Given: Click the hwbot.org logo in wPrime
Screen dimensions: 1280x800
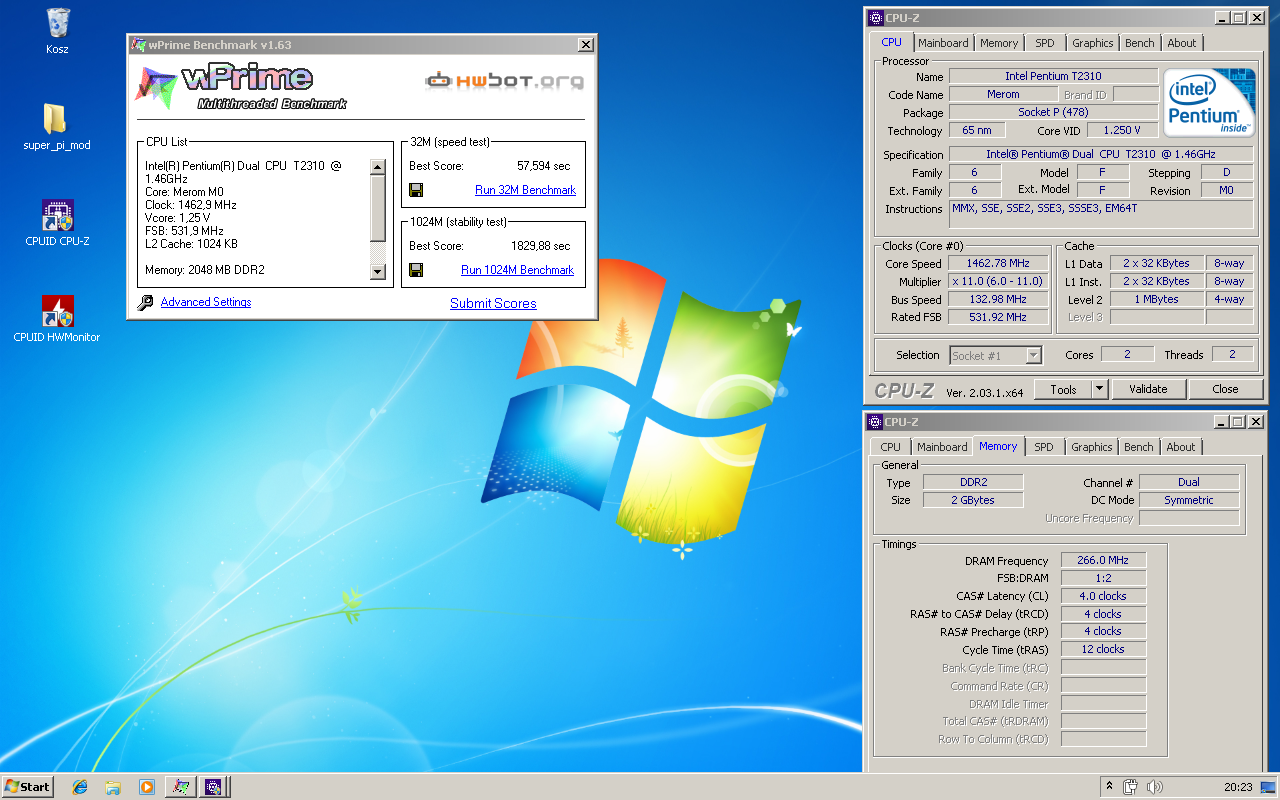Looking at the screenshot, I should 504,81.
